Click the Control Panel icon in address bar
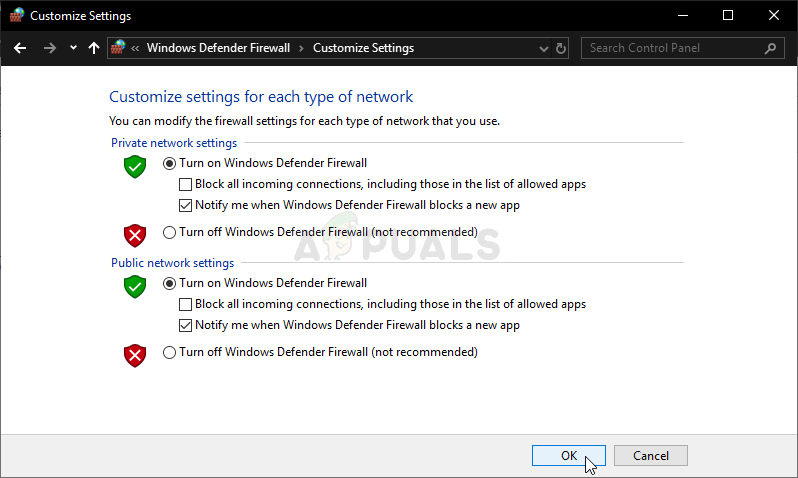 click(x=119, y=48)
